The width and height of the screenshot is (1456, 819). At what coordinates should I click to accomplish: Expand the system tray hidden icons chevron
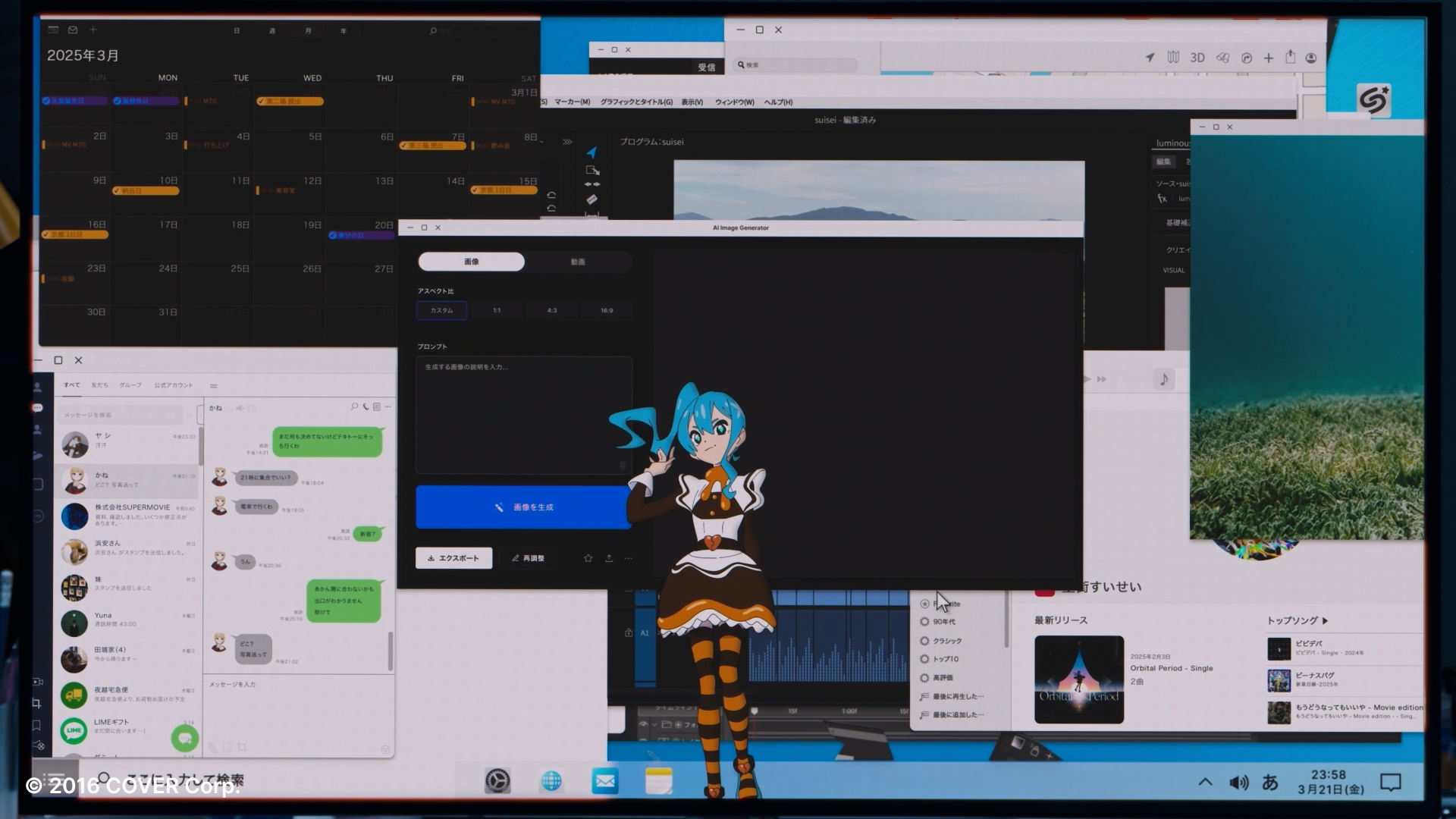pos(1205,783)
